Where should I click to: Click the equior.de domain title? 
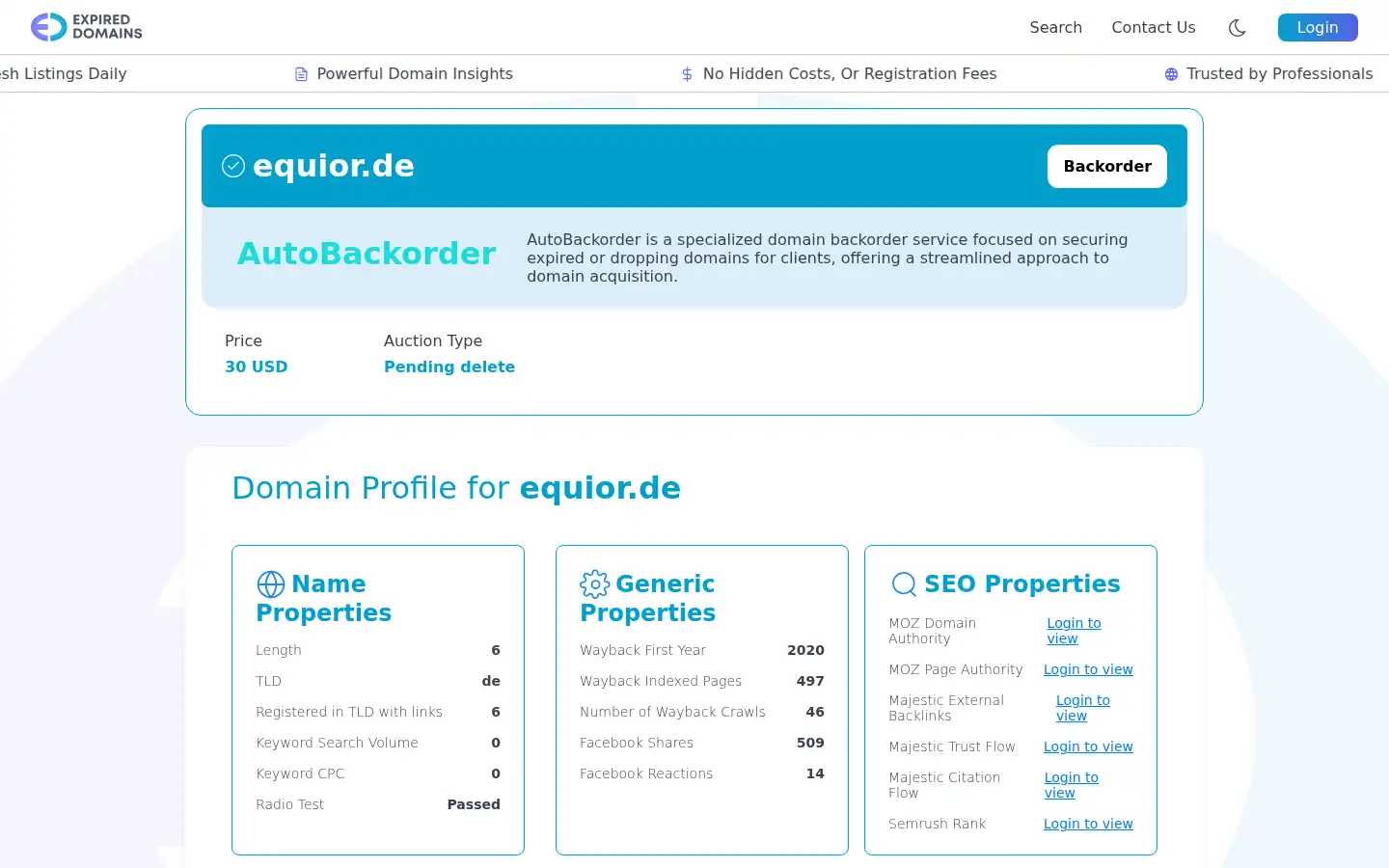click(x=333, y=166)
